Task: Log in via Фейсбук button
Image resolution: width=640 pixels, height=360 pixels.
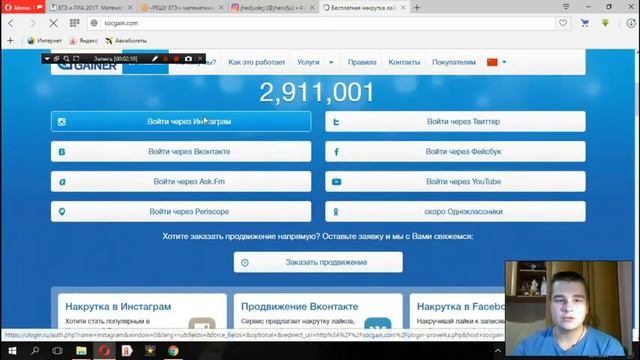Action: (x=455, y=151)
